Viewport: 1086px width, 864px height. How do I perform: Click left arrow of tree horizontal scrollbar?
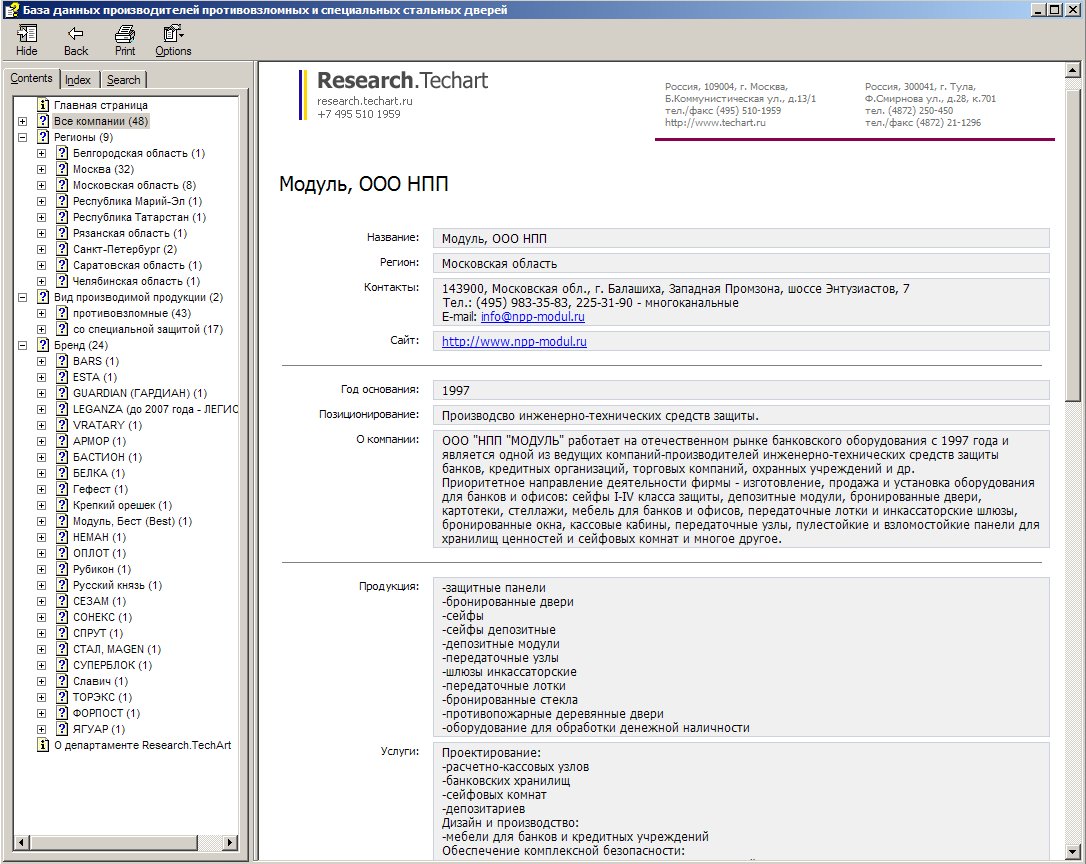pyautogui.click(x=21, y=843)
